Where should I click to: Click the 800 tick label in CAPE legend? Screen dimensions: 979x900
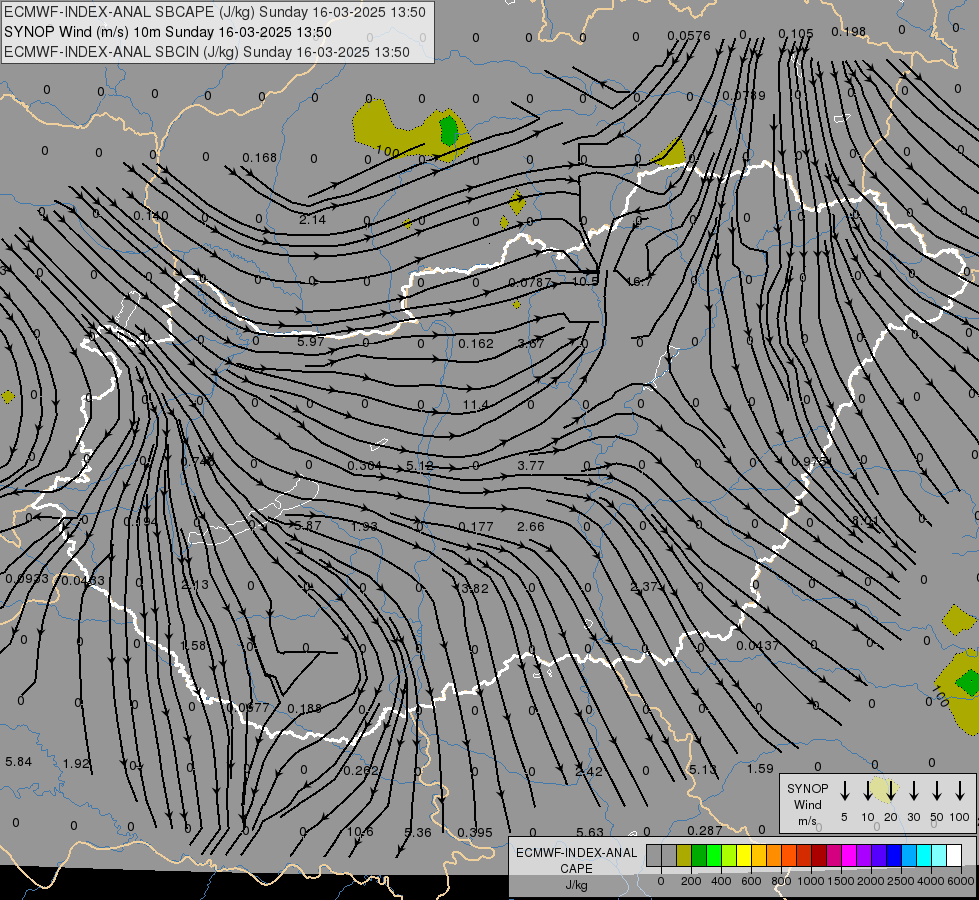781,881
